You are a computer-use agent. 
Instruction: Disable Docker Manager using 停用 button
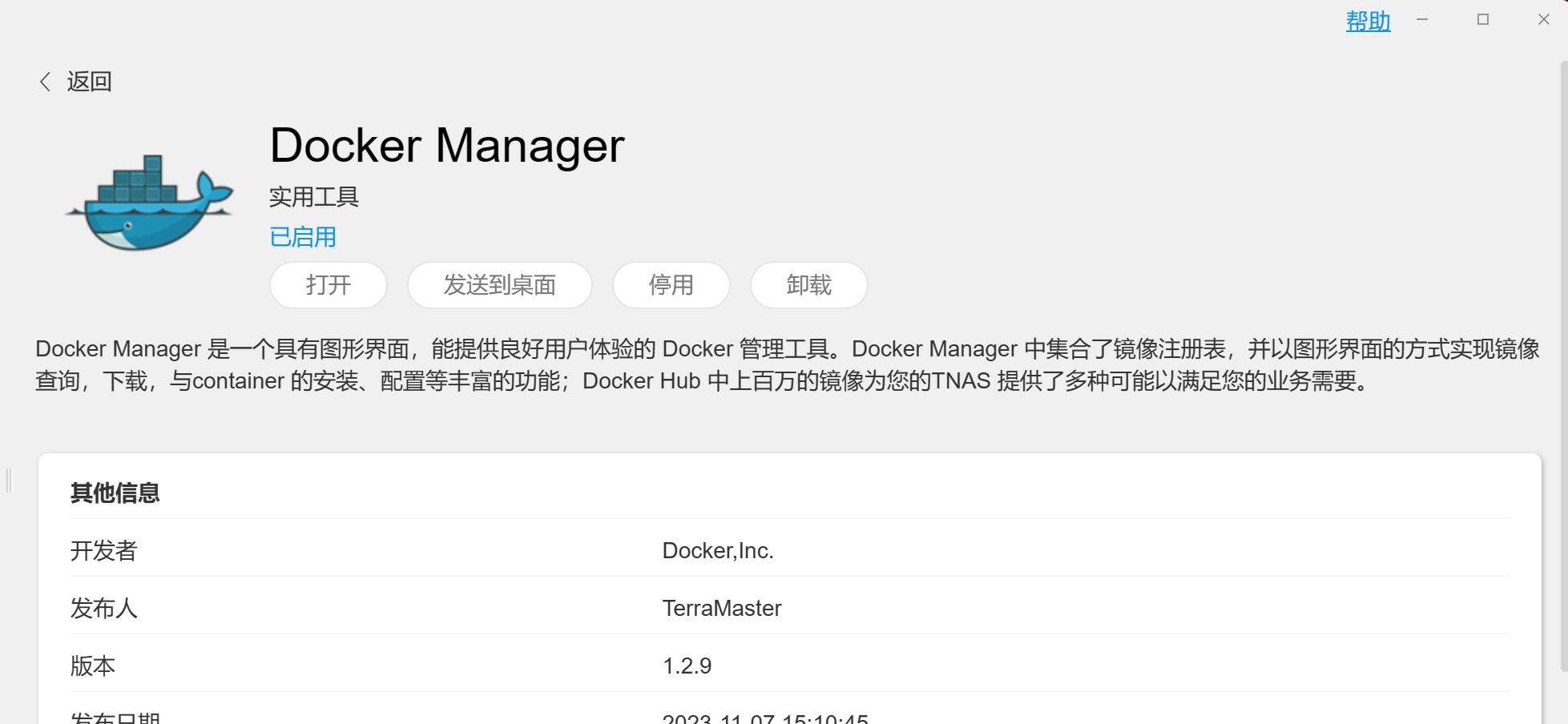671,285
